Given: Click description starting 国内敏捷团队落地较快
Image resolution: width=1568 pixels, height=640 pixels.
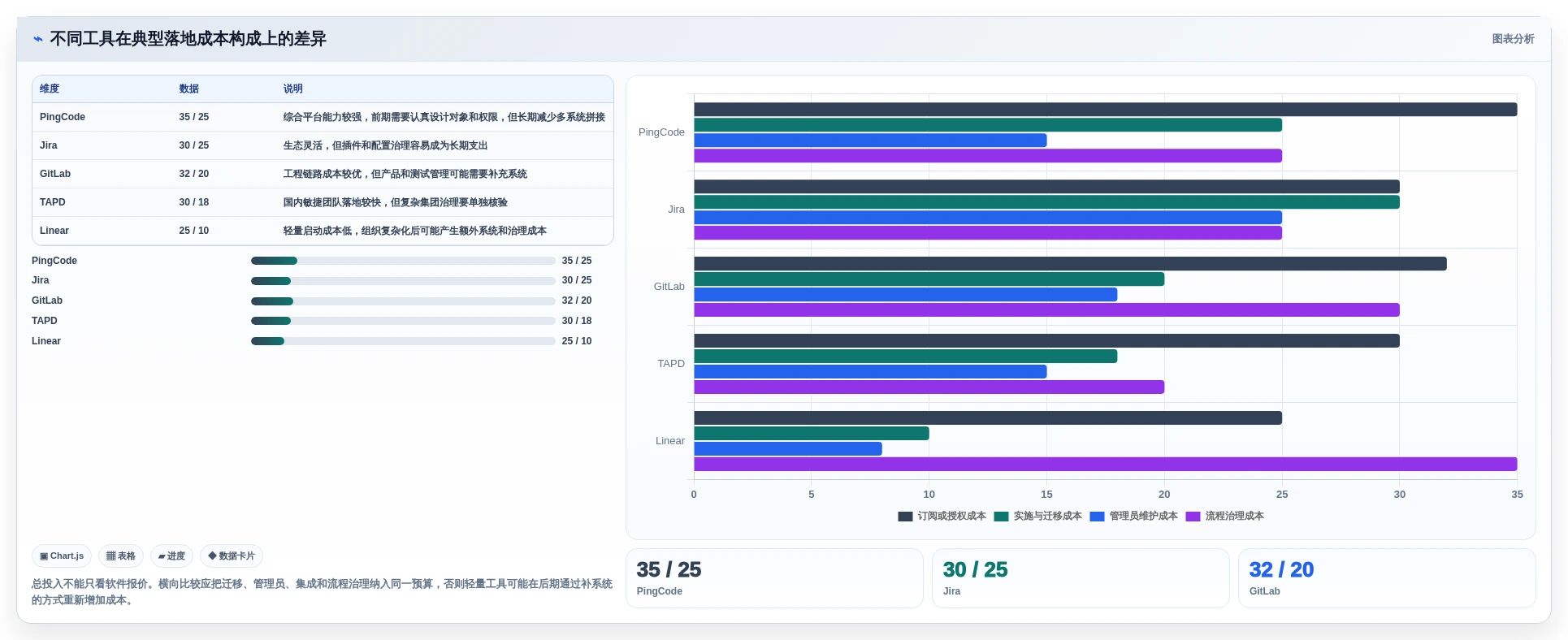Looking at the screenshot, I should click(x=395, y=202).
